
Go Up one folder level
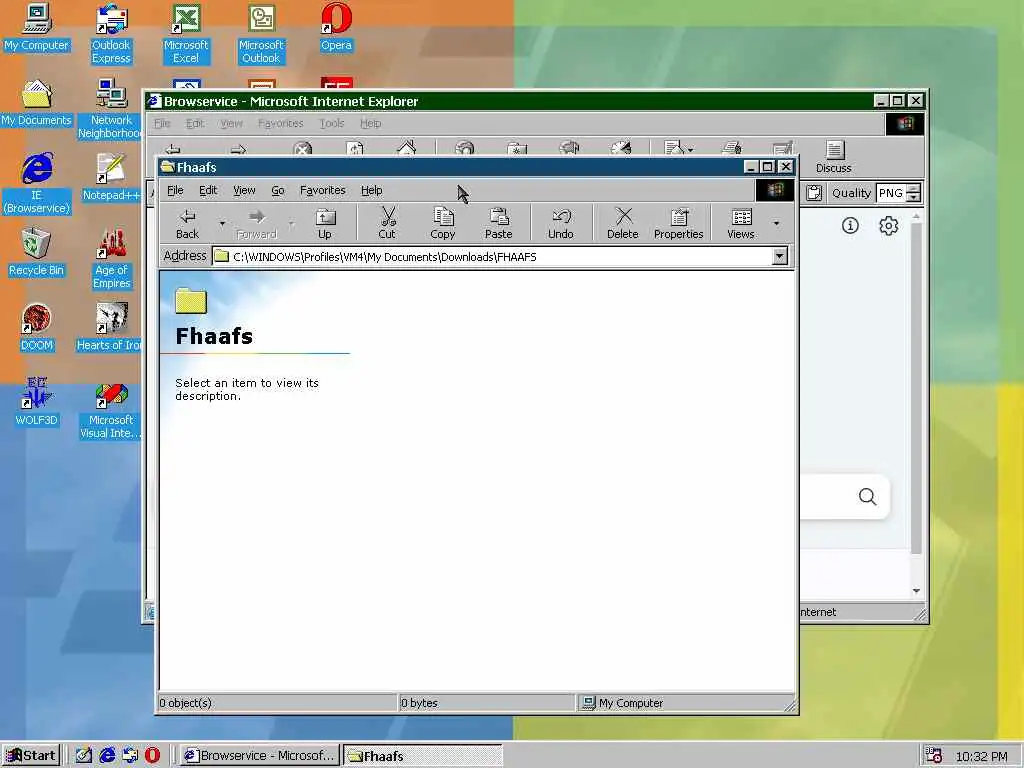point(325,223)
